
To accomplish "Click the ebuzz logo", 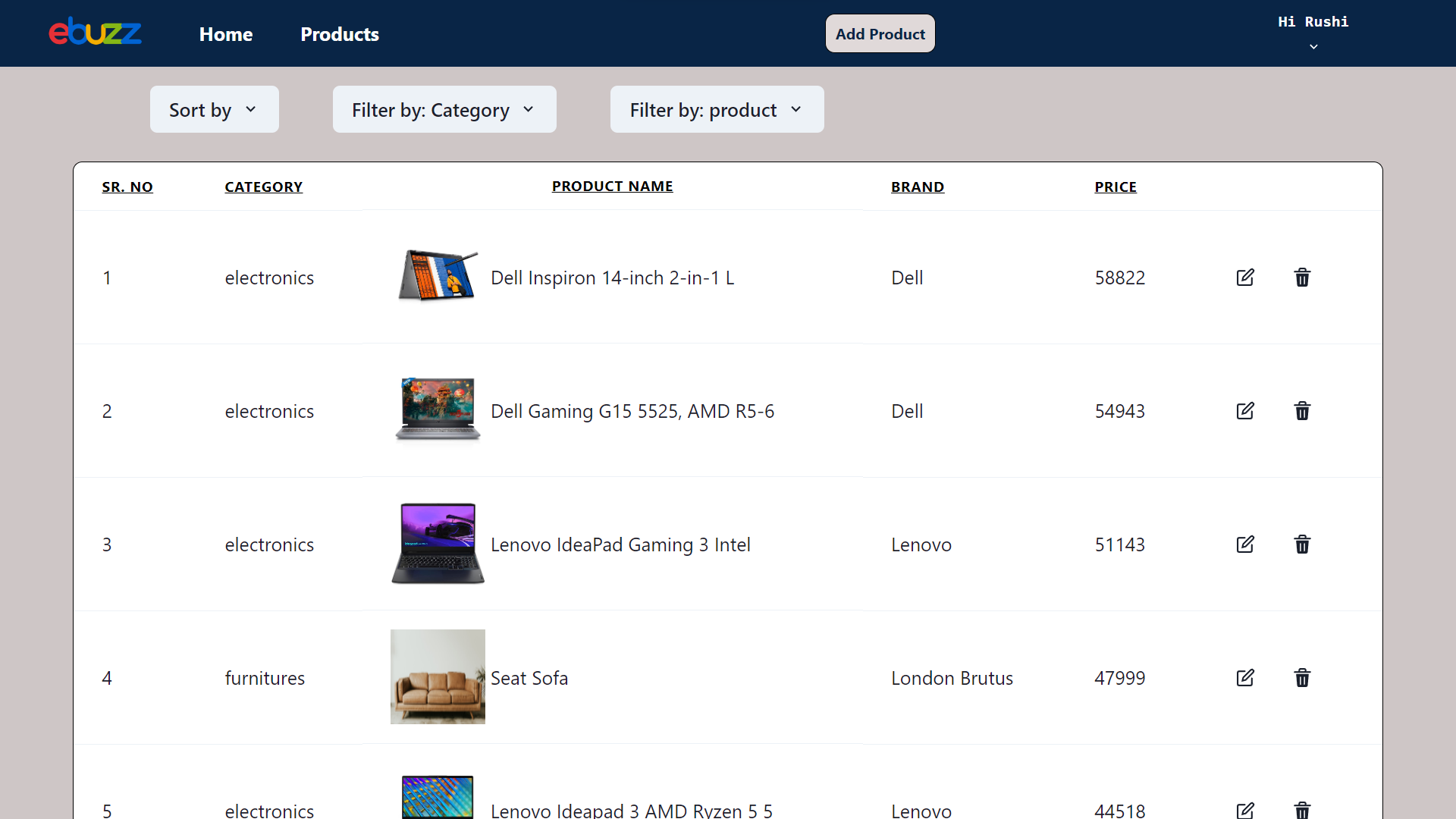I will click(96, 32).
